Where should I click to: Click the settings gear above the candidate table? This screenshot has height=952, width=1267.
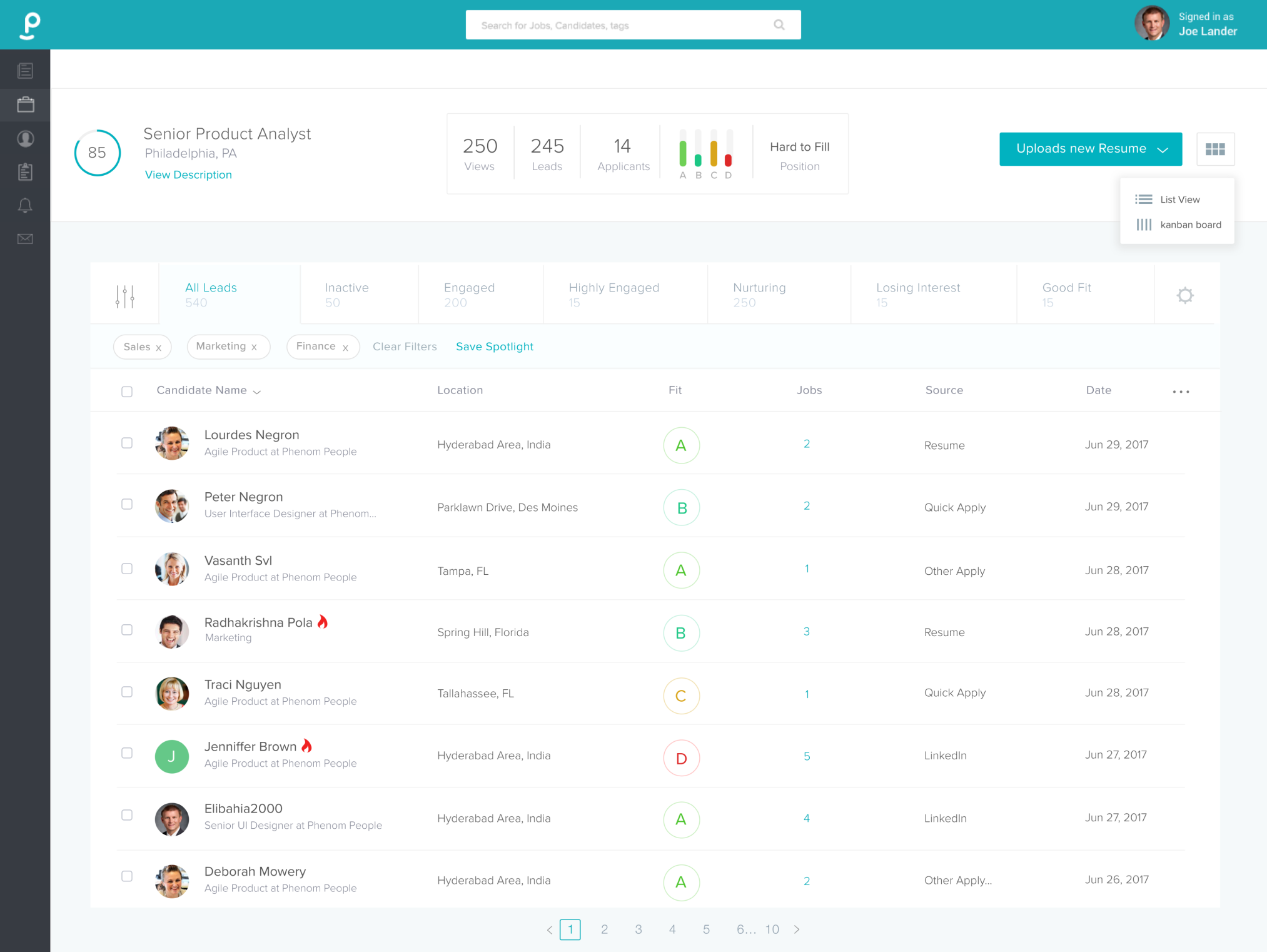(1185, 295)
